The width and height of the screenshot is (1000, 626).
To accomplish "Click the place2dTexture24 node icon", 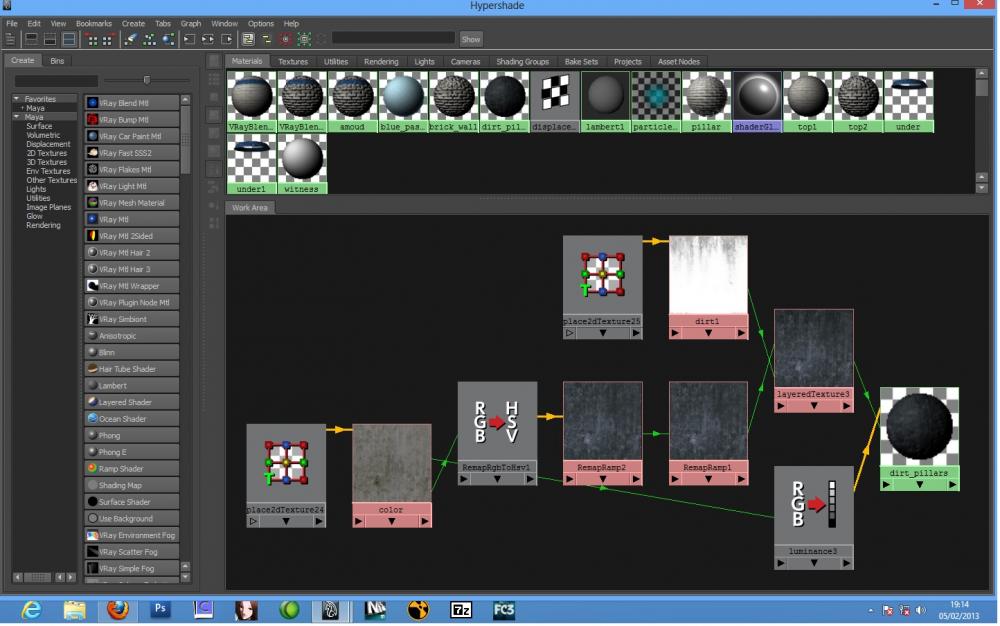I will 286,463.
